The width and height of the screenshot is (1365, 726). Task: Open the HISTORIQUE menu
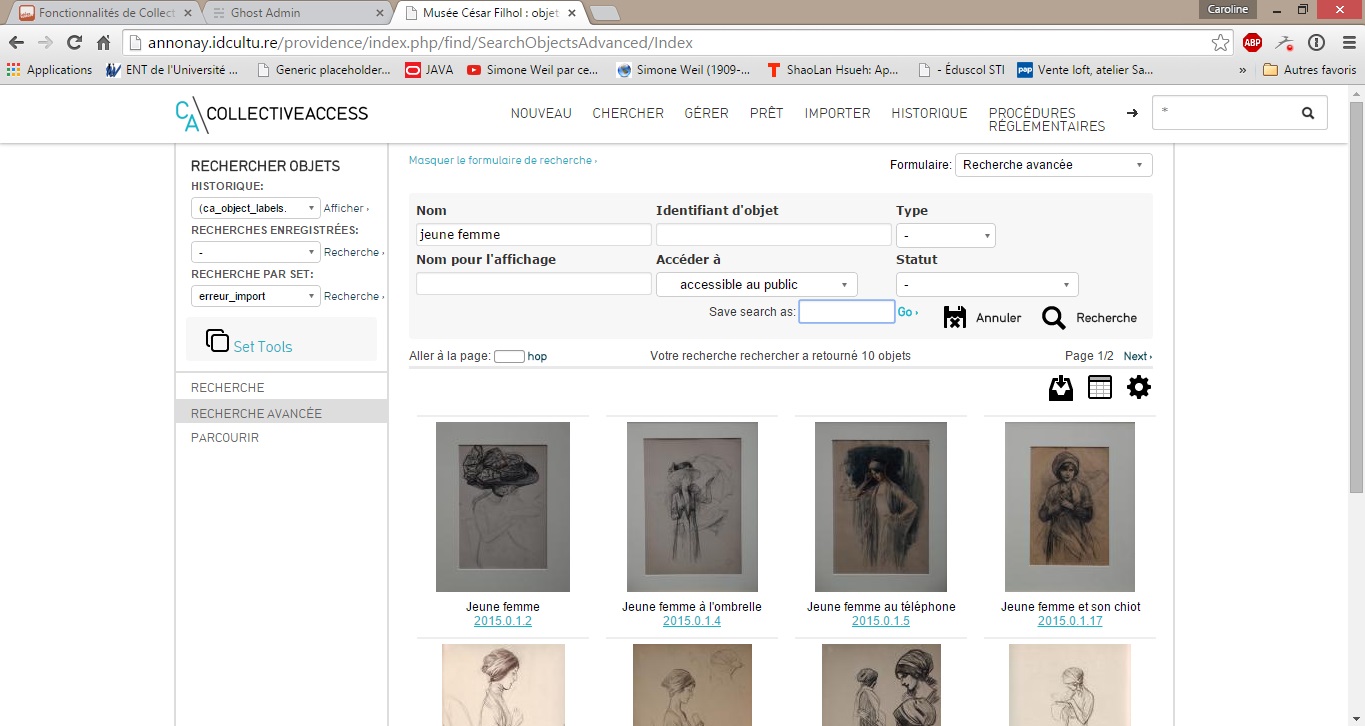pyautogui.click(x=930, y=113)
